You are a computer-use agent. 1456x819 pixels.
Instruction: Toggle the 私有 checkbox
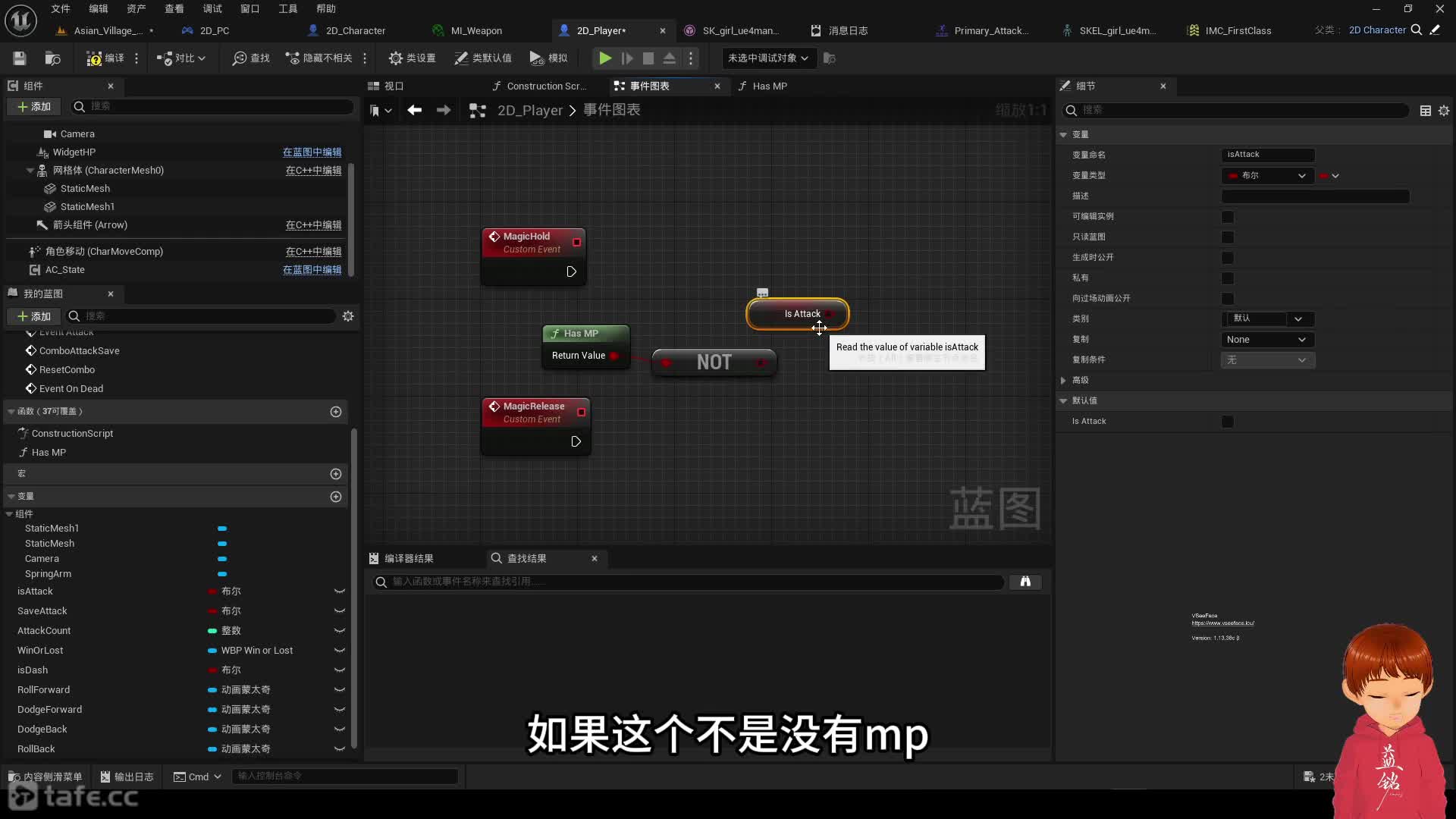(1228, 278)
